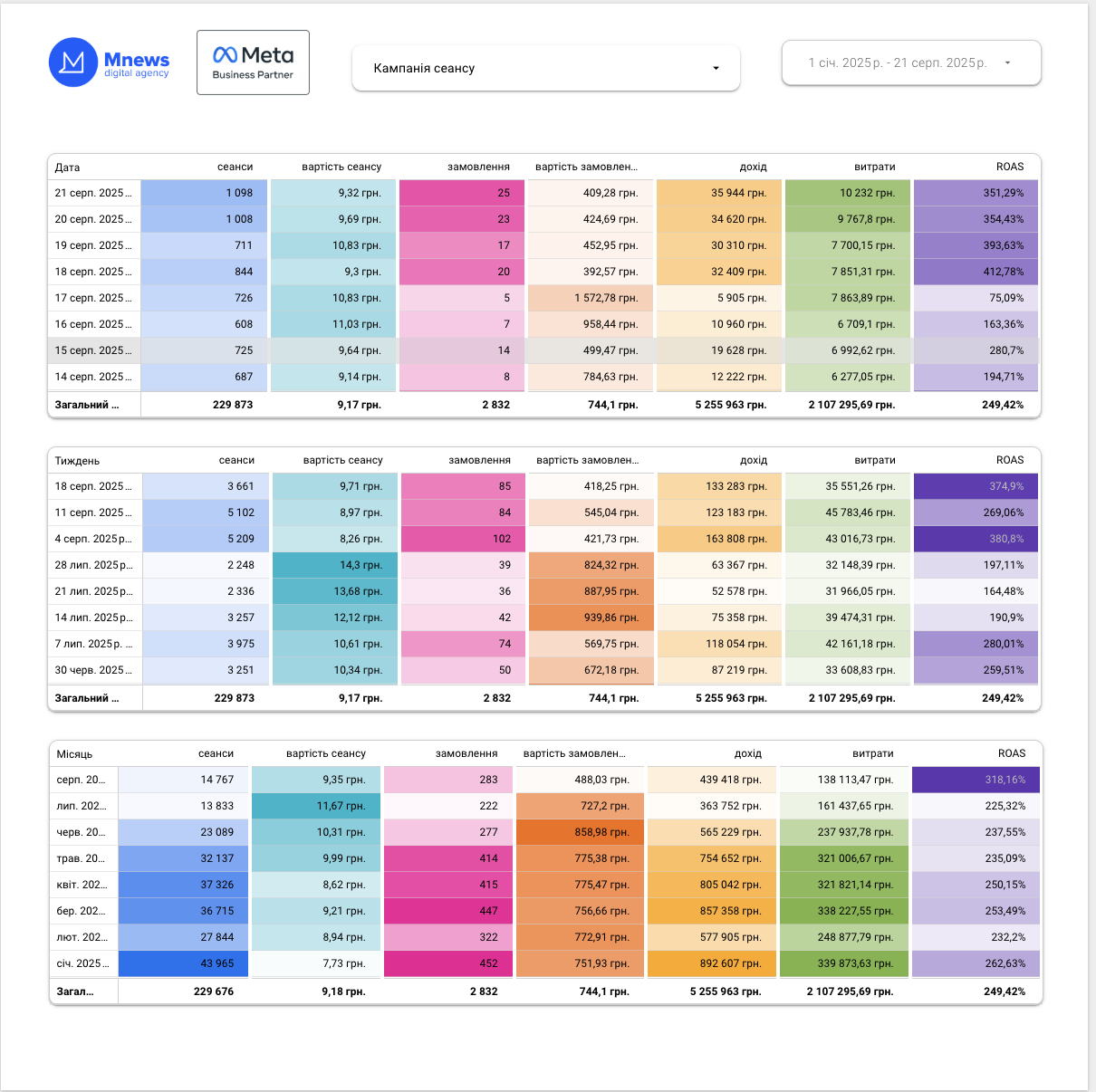Click the Meta Business Partner badge
1096x1092 pixels.
coord(253,62)
